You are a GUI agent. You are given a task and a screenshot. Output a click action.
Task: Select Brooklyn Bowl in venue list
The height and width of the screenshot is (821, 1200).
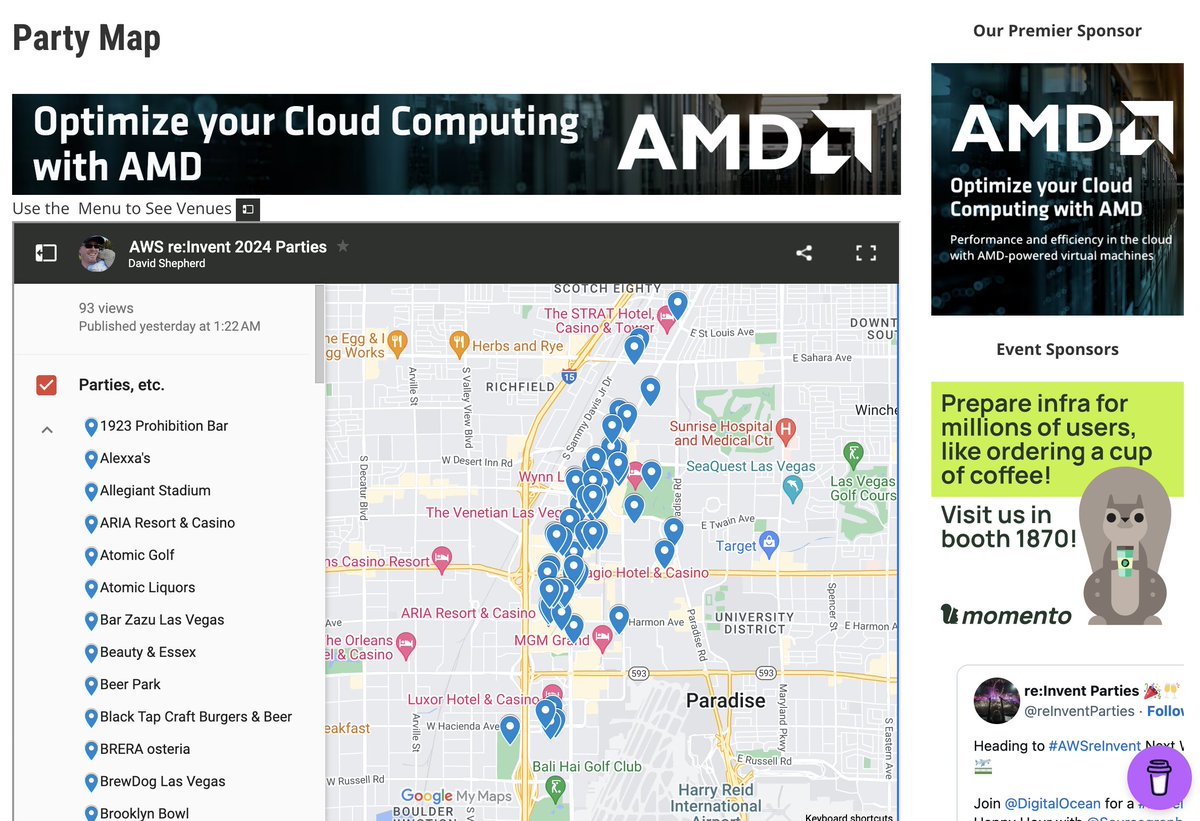point(144,813)
